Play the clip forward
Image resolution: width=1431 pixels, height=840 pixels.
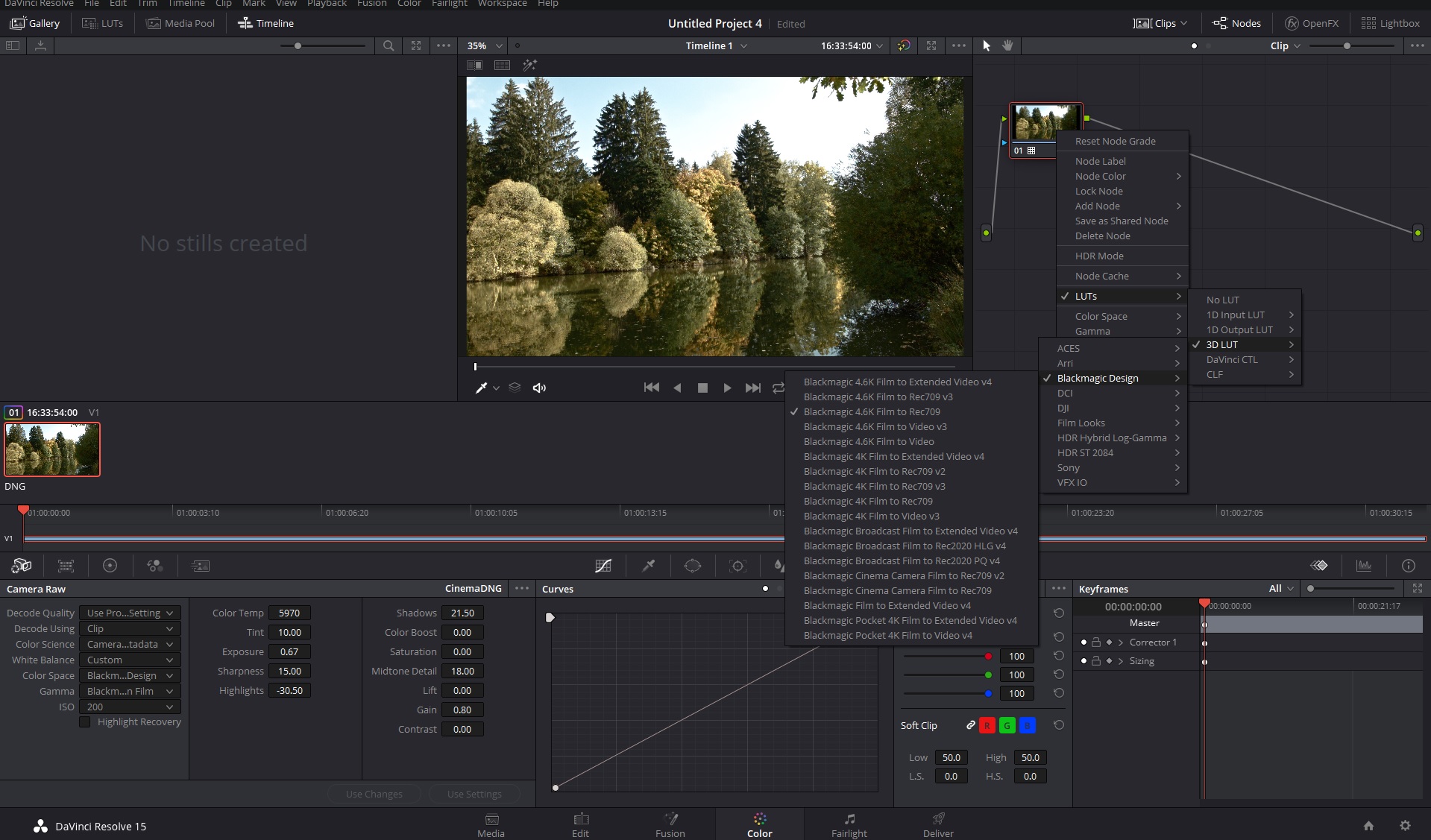point(728,388)
